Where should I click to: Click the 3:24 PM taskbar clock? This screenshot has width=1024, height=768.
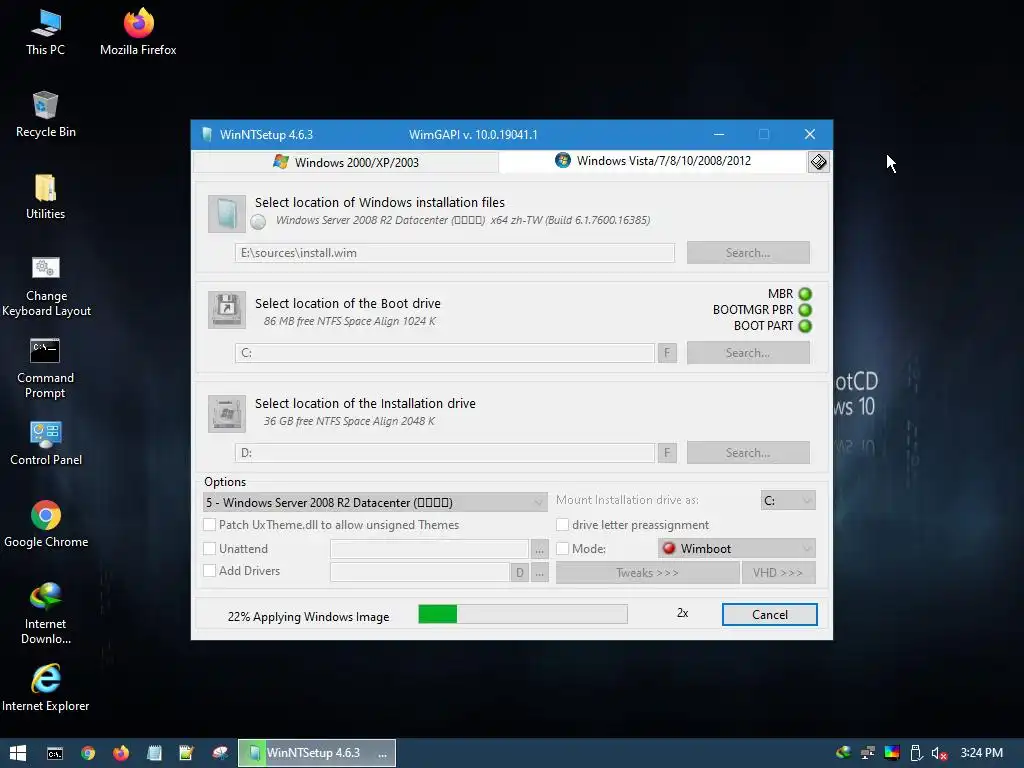(x=982, y=753)
